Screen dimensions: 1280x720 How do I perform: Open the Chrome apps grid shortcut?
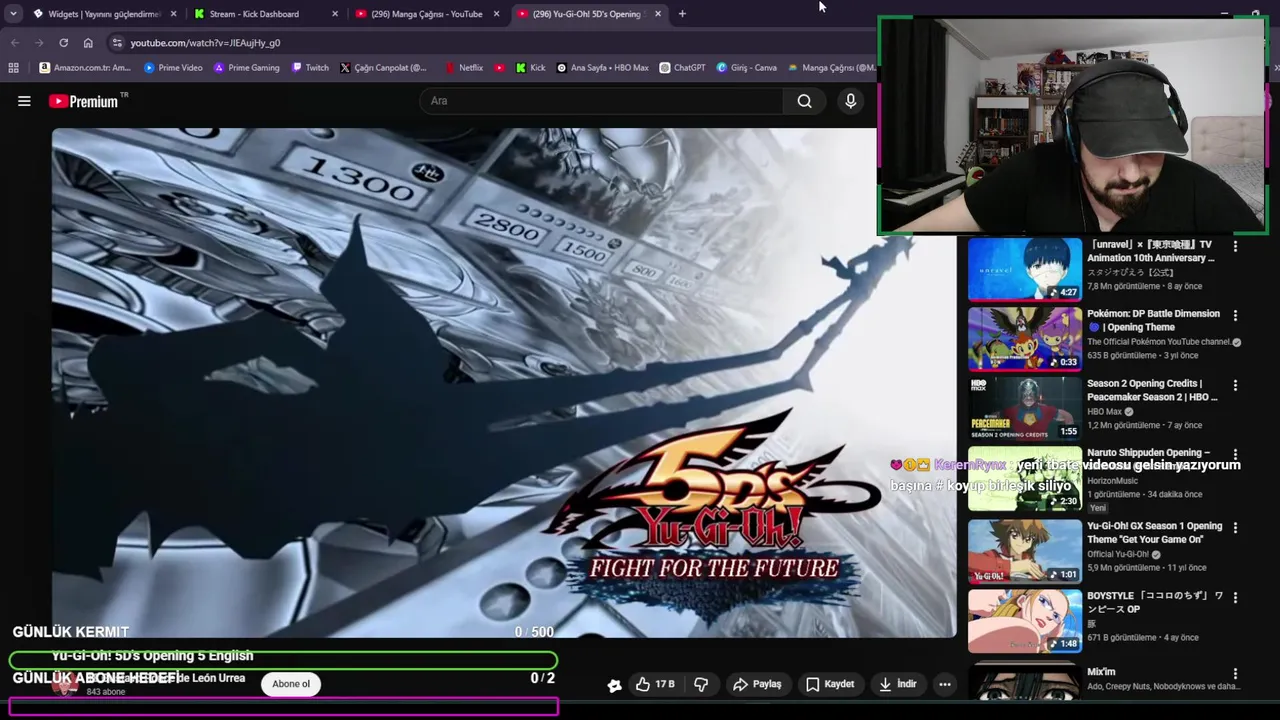(13, 68)
